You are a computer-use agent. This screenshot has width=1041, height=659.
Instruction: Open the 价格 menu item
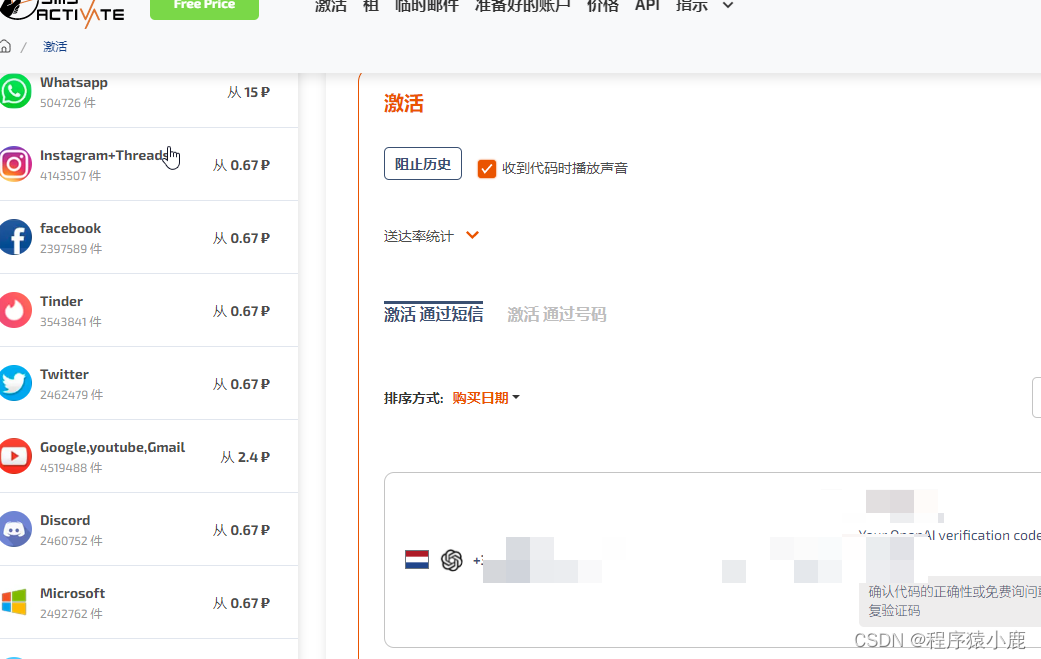point(603,5)
